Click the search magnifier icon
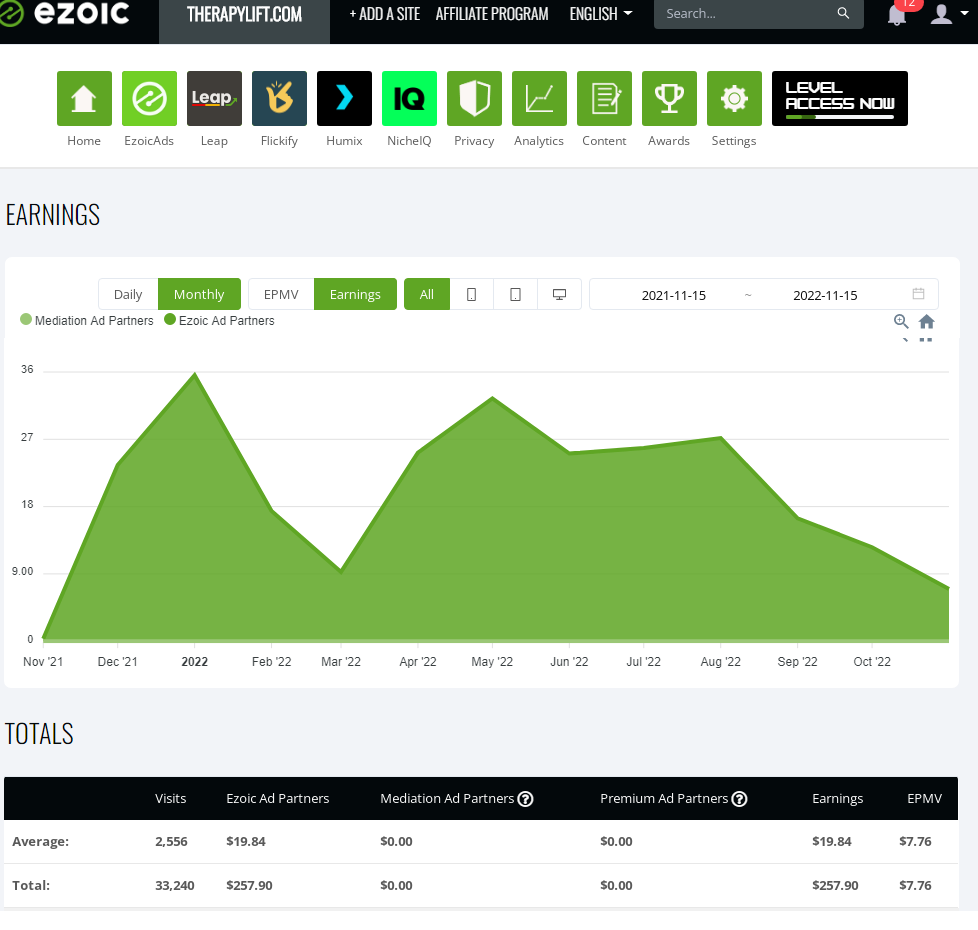This screenshot has height=930, width=978. click(x=843, y=13)
